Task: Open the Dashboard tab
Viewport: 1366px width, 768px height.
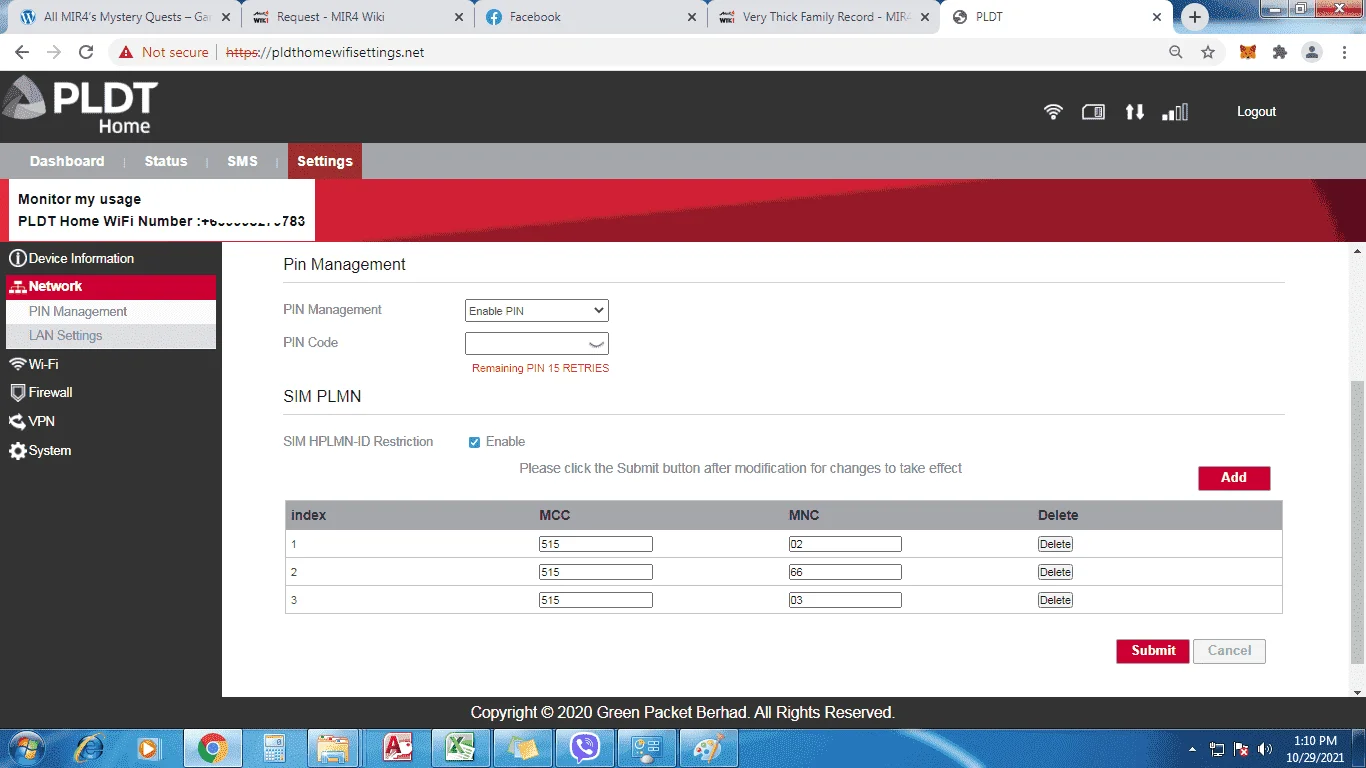Action: click(67, 161)
